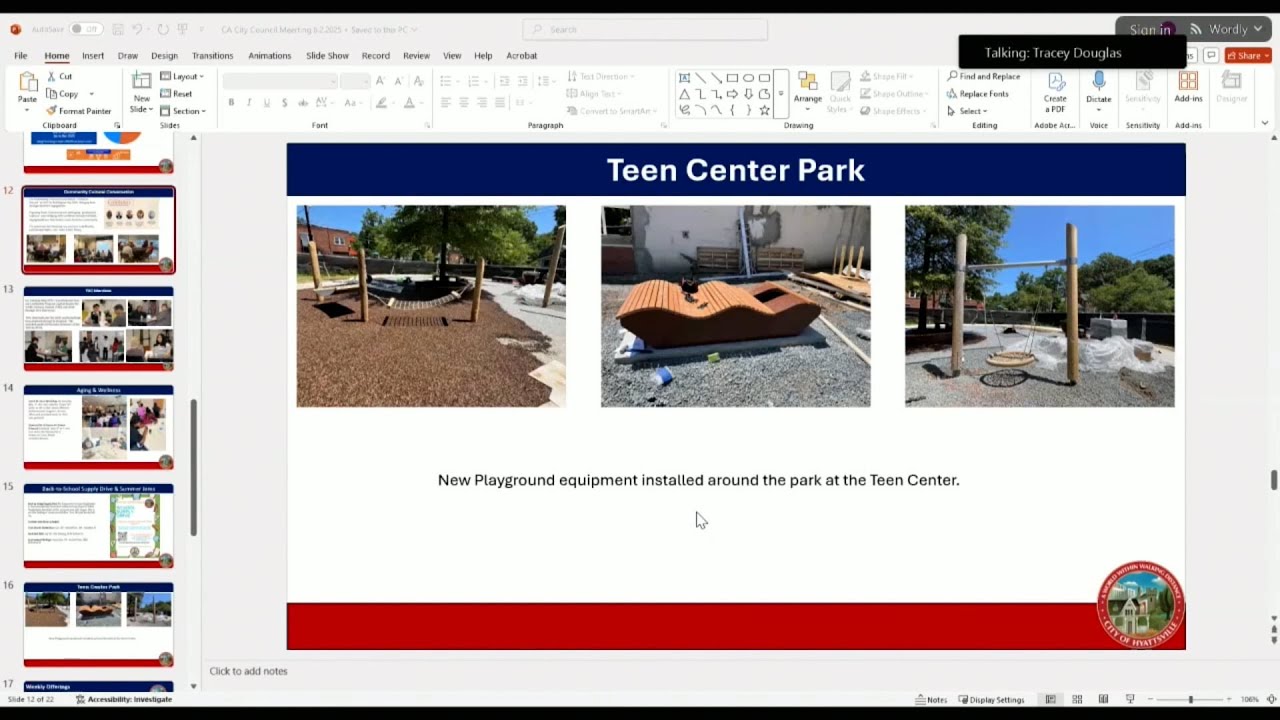The image size is (1280, 720).
Task: Open the Font name combo box
Action: pyautogui.click(x=280, y=80)
